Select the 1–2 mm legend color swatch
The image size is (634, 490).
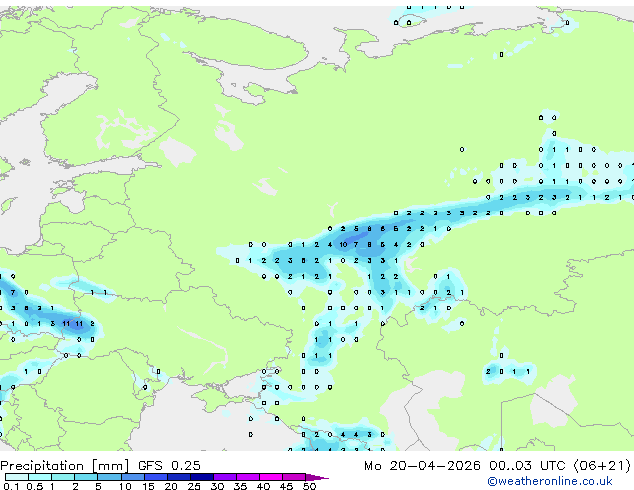(x=63, y=477)
